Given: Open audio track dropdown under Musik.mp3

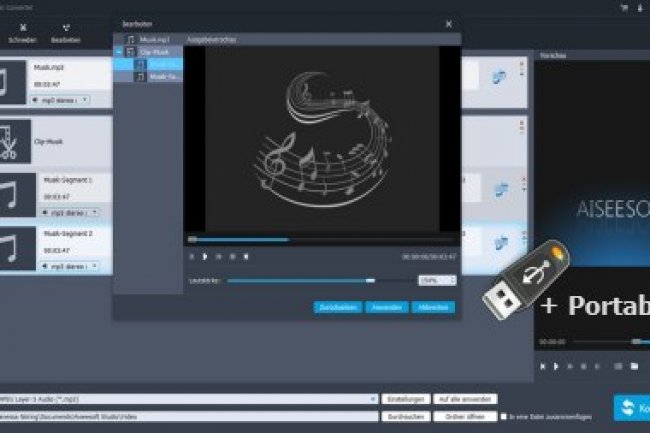Looking at the screenshot, I should (x=60, y=100).
